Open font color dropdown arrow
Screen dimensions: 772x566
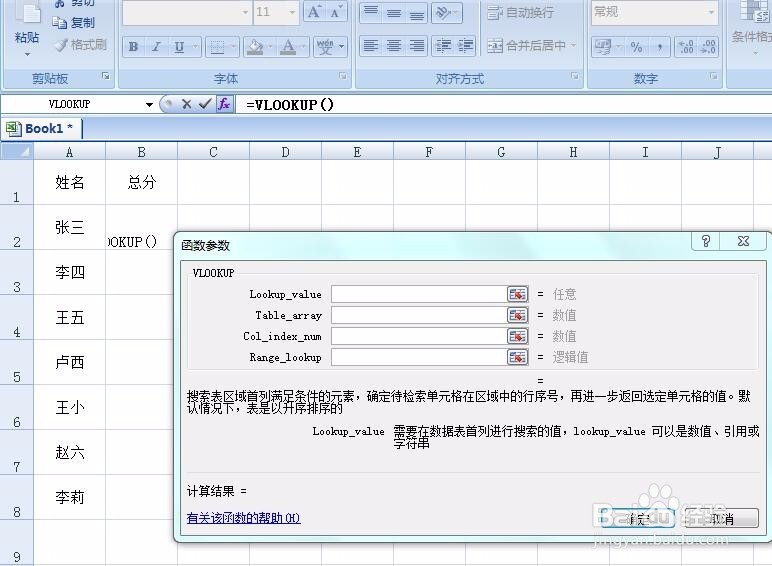pyautogui.click(x=304, y=47)
